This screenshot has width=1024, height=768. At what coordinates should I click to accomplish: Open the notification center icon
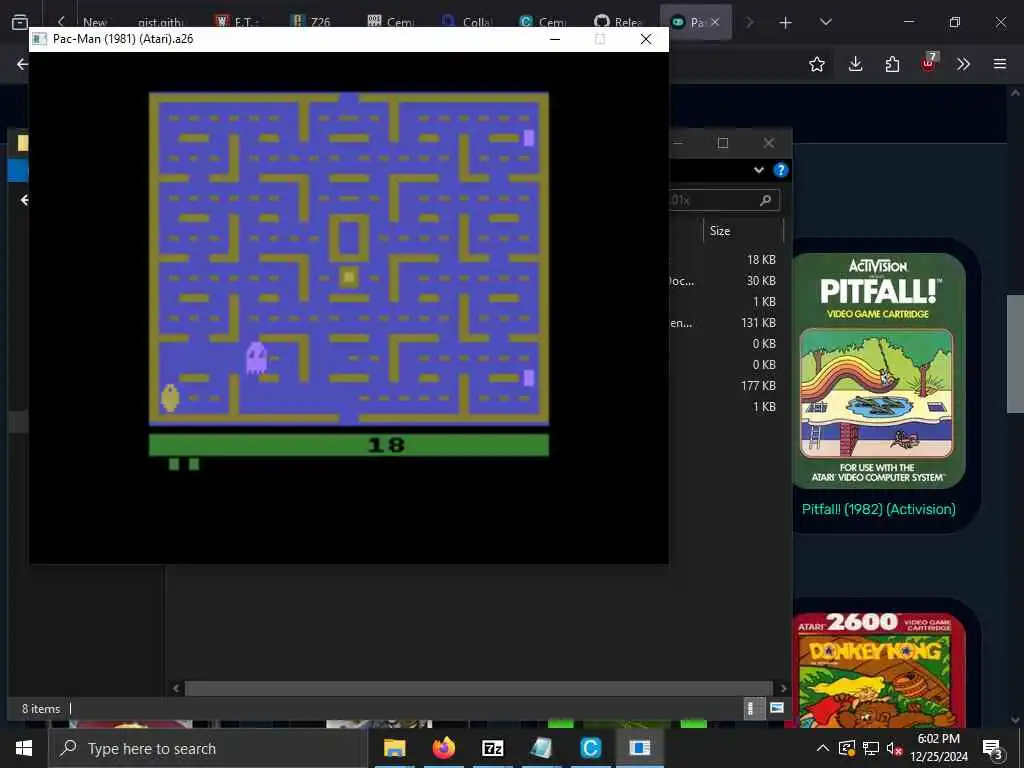click(x=993, y=749)
